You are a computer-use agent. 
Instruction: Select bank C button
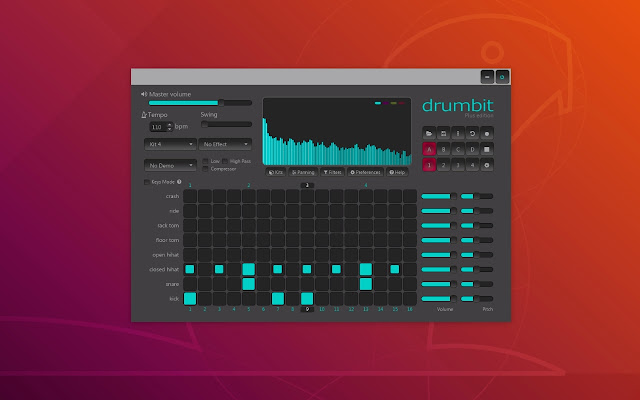click(x=458, y=149)
